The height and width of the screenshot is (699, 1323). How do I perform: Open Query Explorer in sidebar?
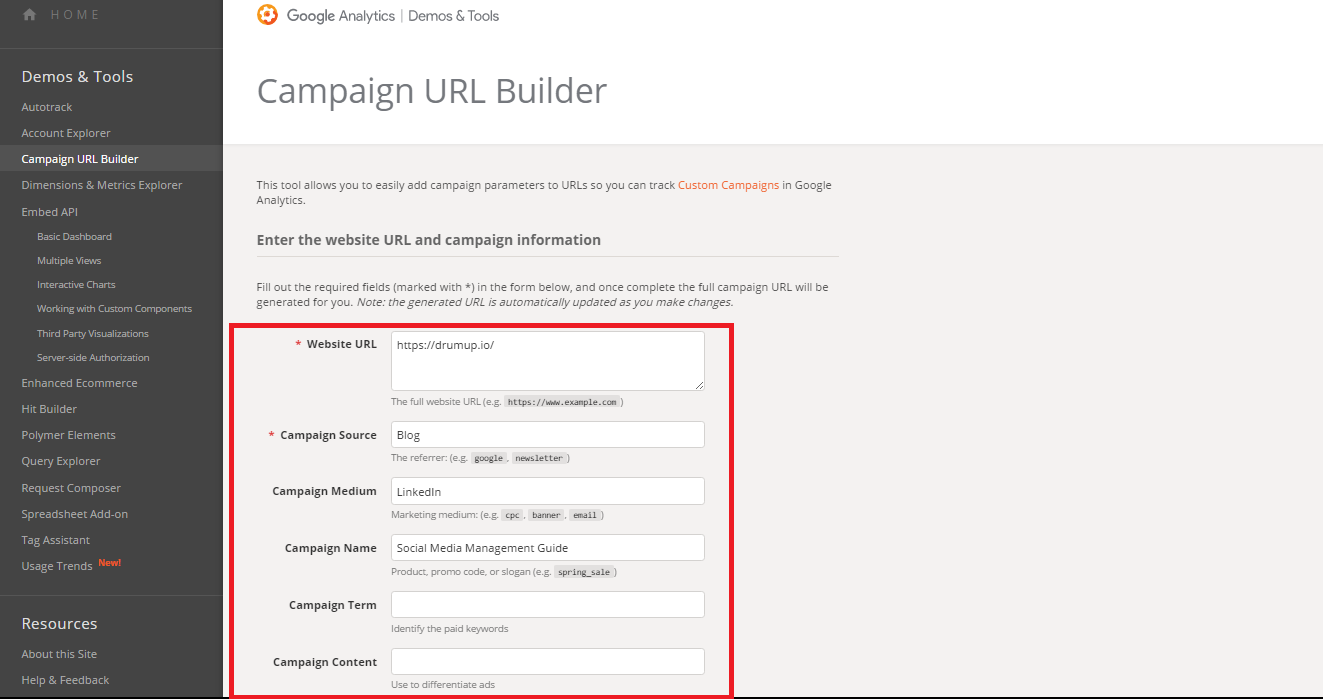click(61, 461)
